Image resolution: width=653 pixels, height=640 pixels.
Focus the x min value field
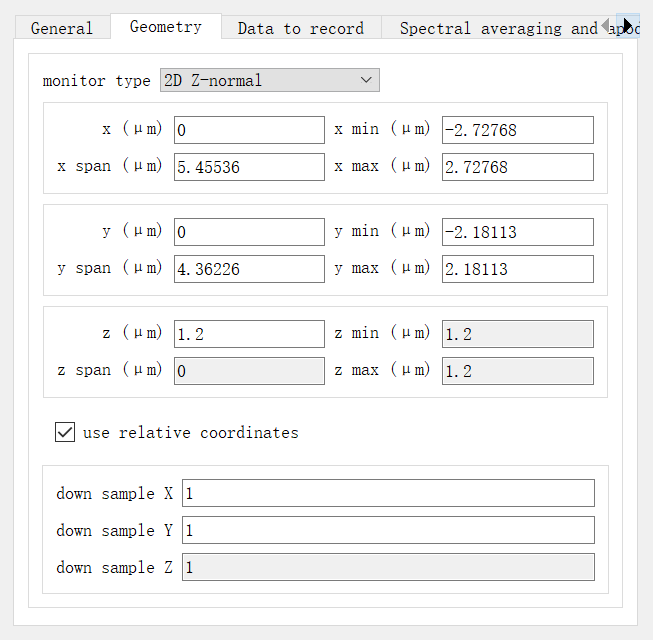517,130
